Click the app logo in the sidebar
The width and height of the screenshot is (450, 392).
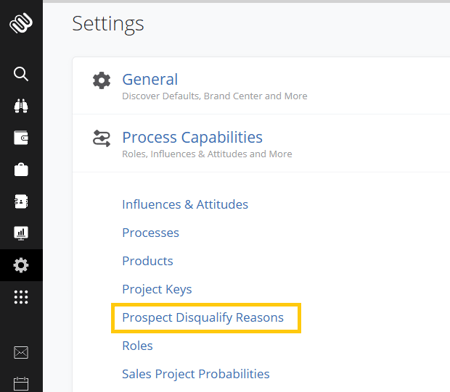21,23
